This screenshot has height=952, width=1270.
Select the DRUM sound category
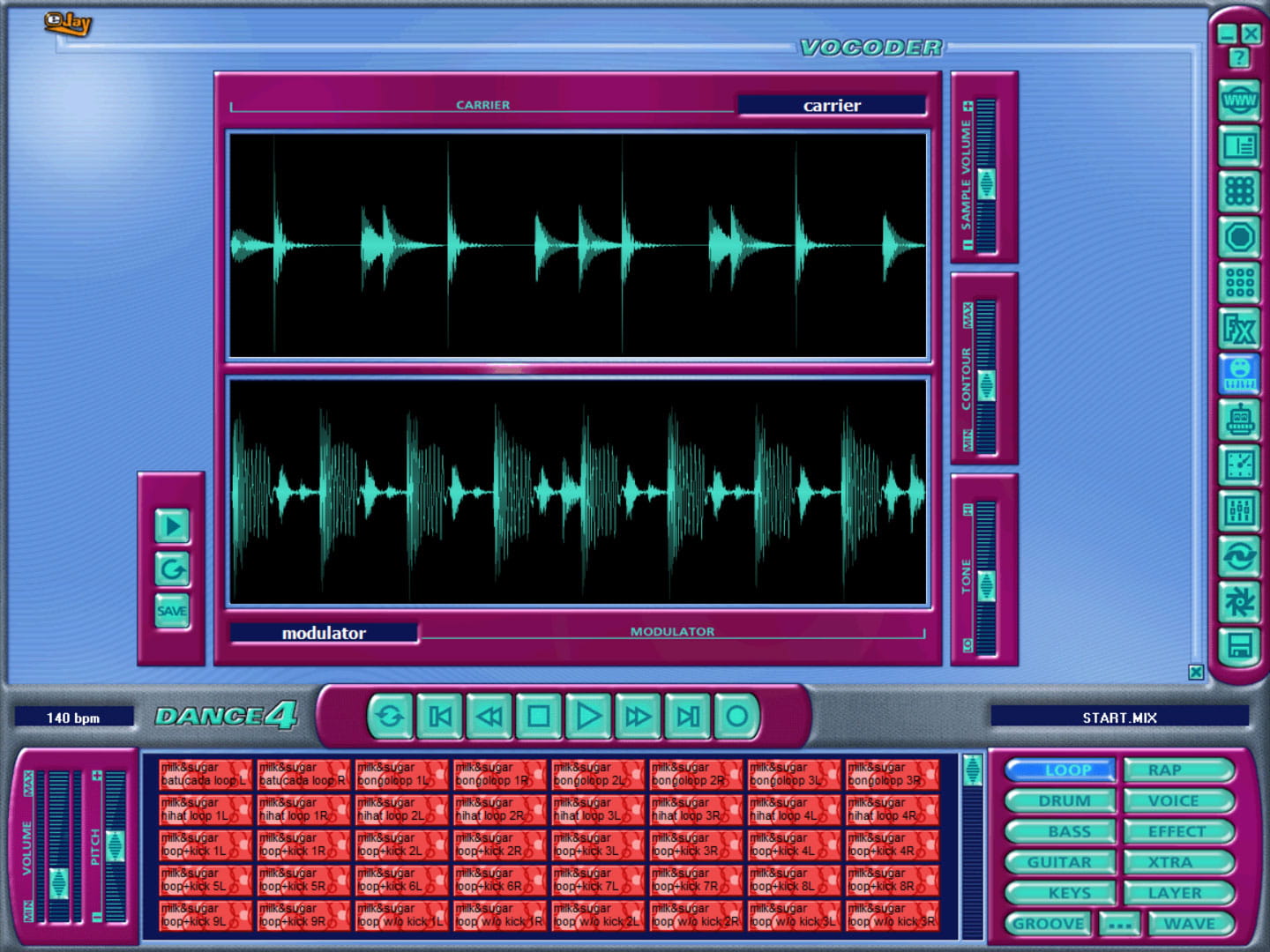[1062, 801]
